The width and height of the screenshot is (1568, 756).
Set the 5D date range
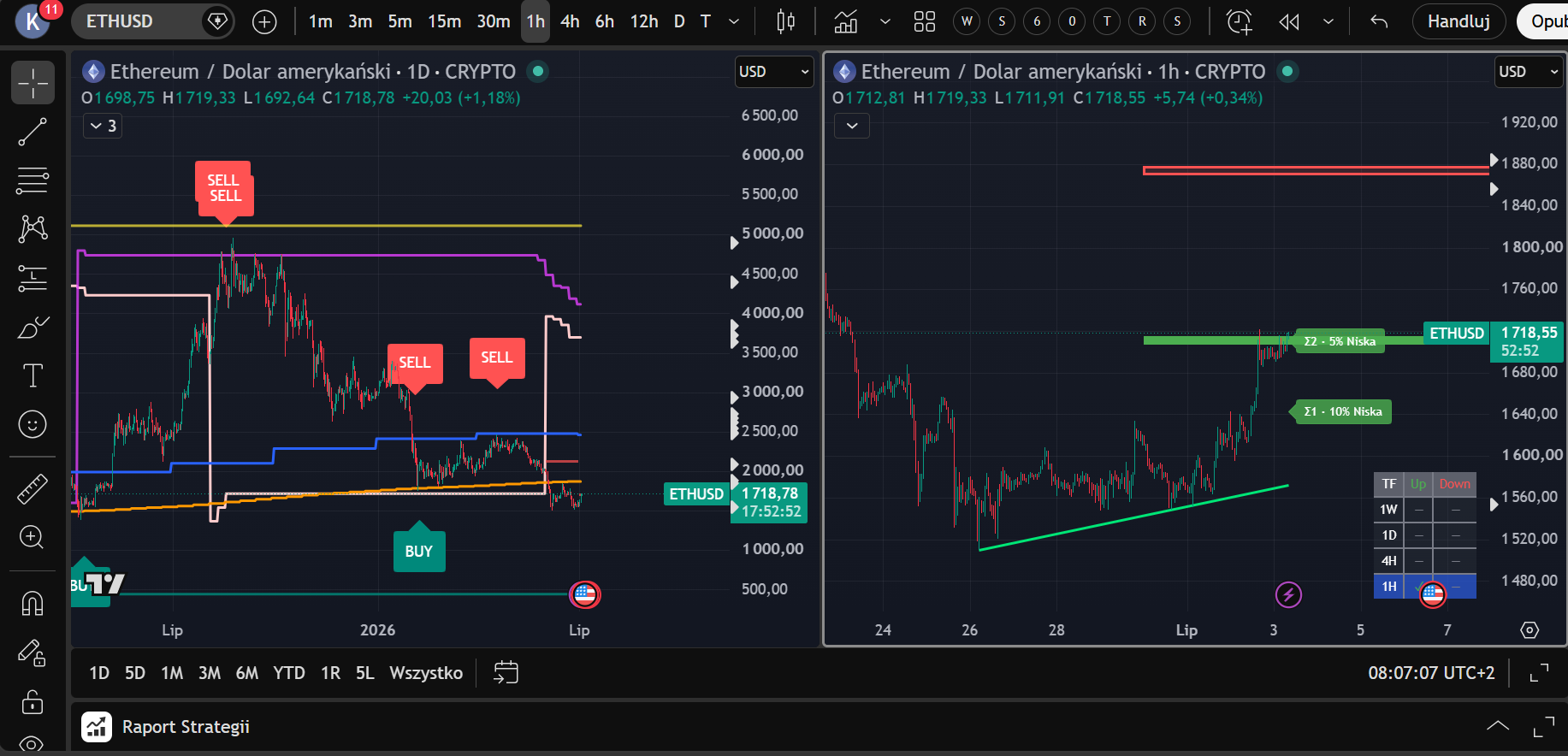tap(135, 673)
